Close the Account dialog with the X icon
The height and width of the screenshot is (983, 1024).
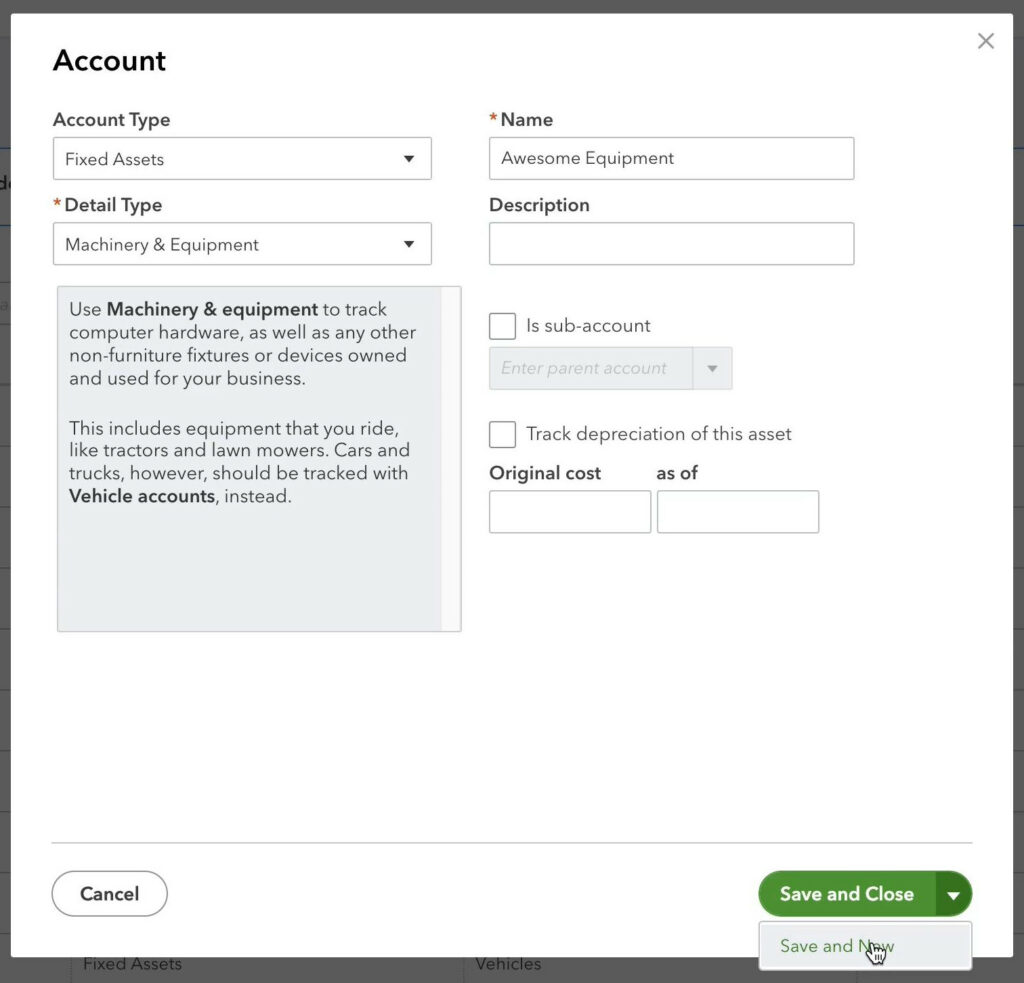985,41
